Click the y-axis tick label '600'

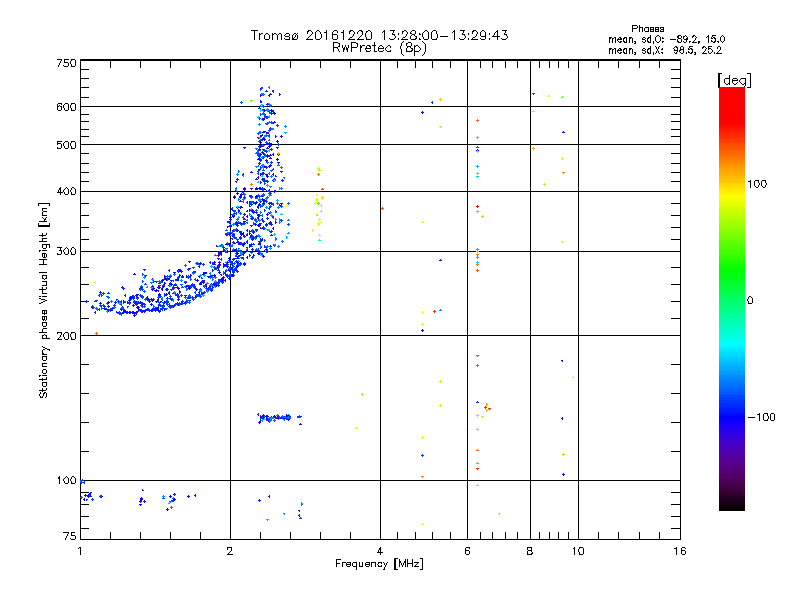[66, 107]
